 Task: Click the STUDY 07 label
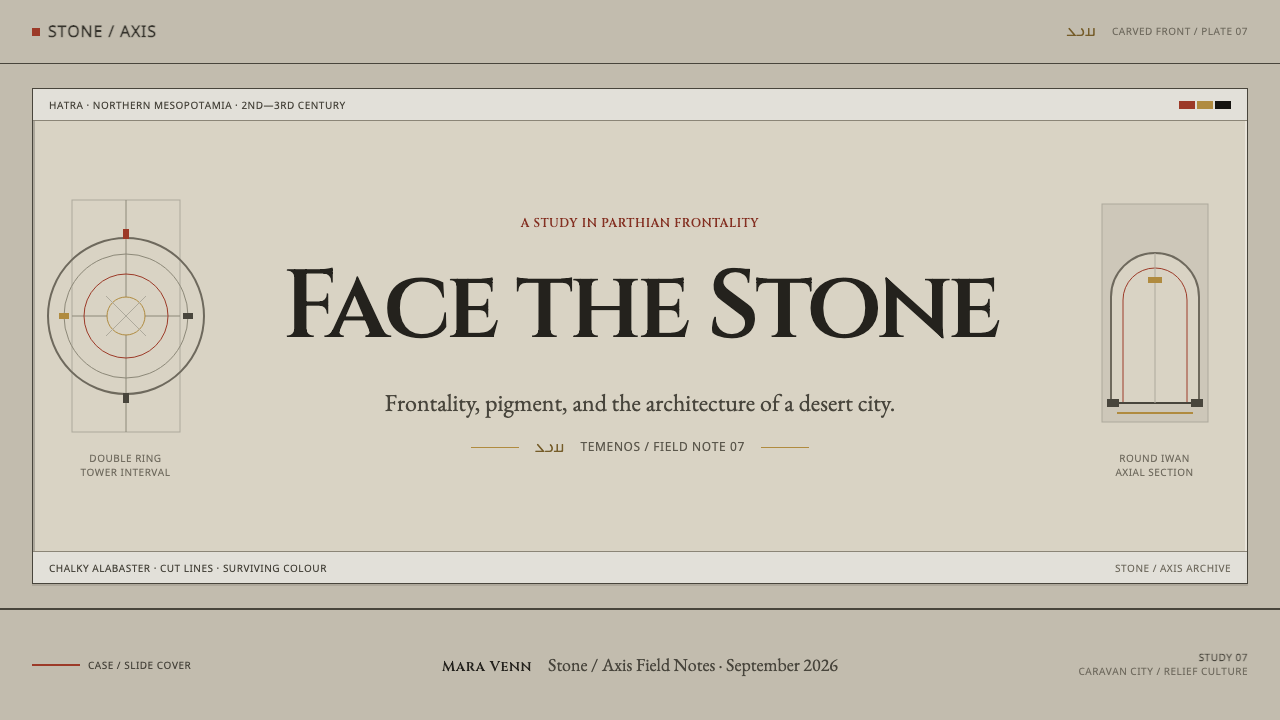[1223, 658]
